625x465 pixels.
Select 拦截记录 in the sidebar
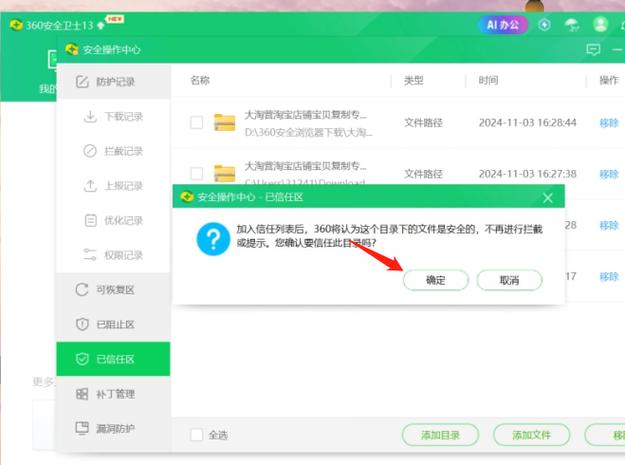(x=114, y=151)
